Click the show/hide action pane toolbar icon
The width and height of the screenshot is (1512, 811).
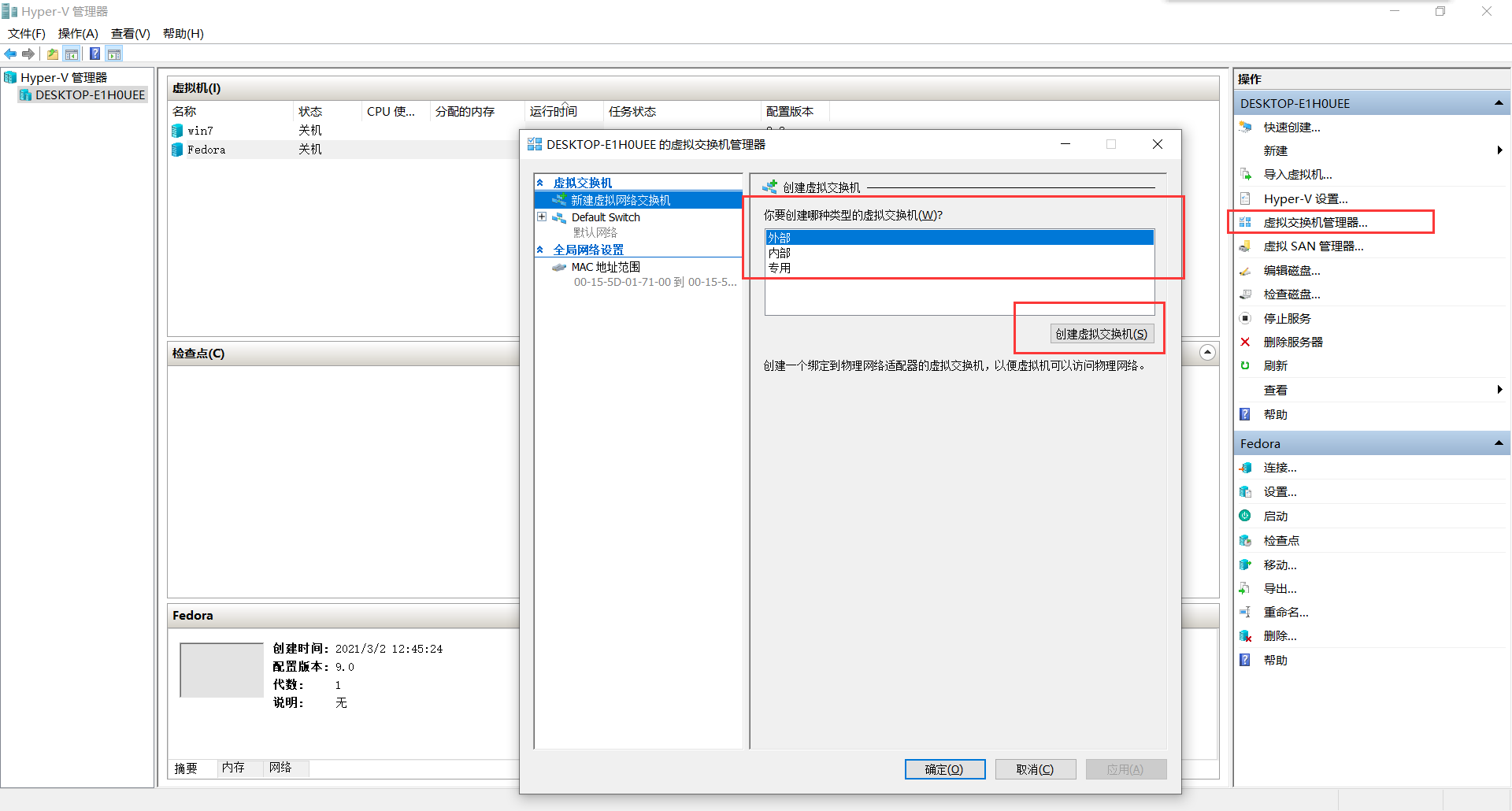point(114,54)
